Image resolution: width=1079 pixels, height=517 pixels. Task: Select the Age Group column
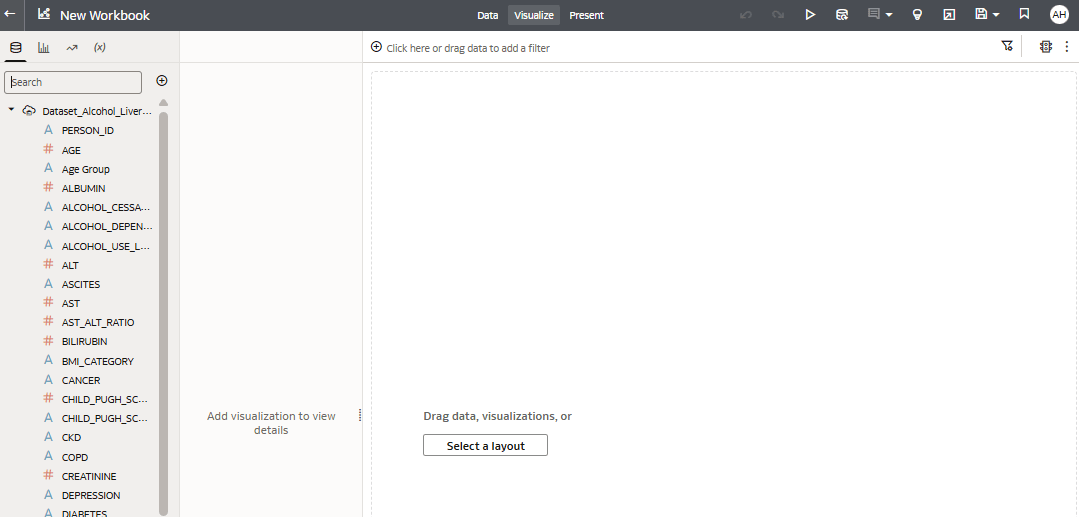85,169
